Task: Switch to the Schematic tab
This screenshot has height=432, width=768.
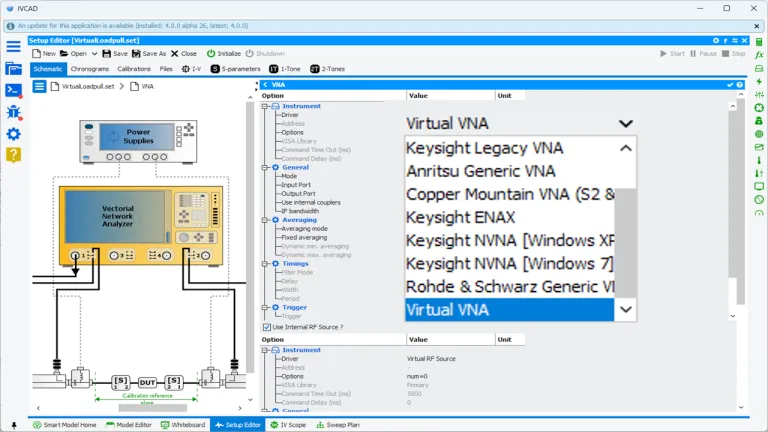Action: tap(48, 69)
